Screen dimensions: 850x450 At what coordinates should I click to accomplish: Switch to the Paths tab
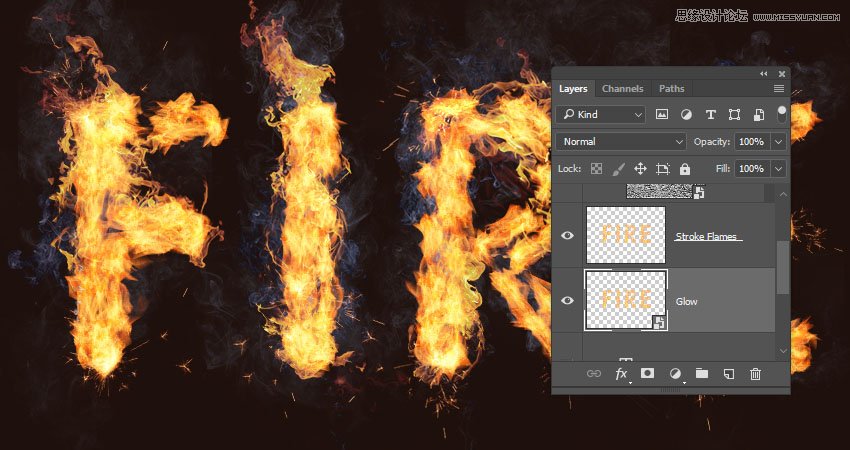(672, 89)
